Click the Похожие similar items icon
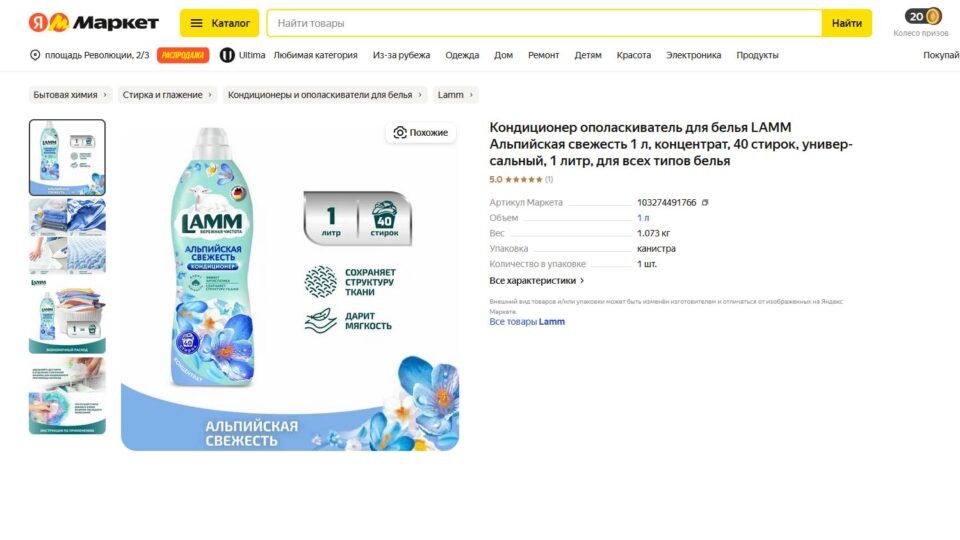Image resolution: width=960 pixels, height=540 pixels. 400,132
